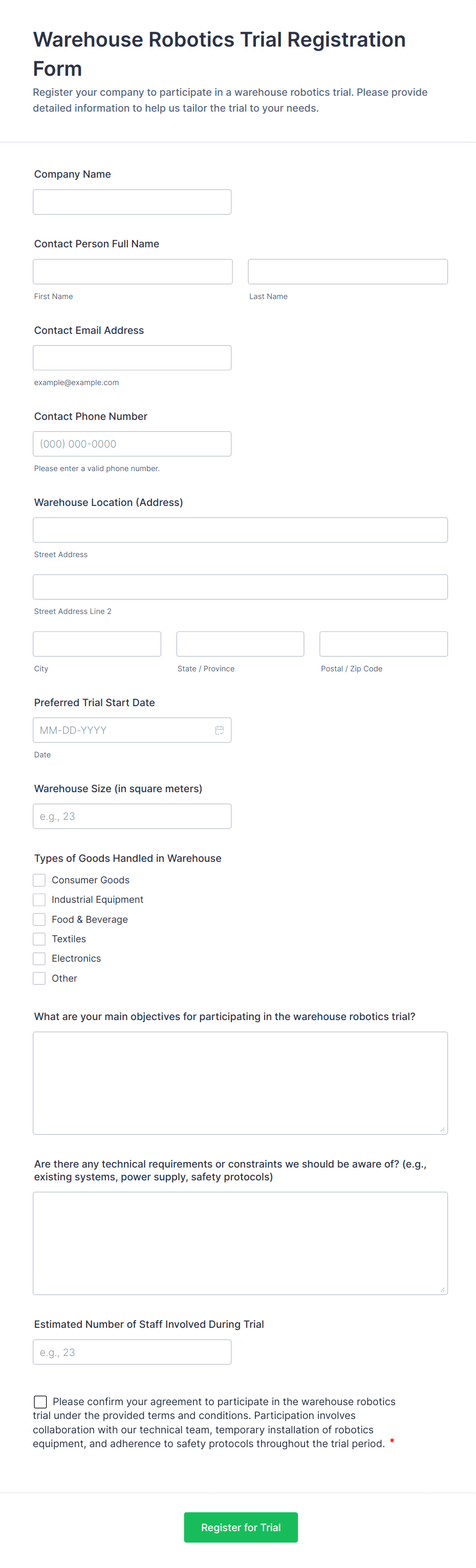The height and width of the screenshot is (1568, 476).
Task: Click the Postal / Zip Code field
Action: (x=383, y=643)
